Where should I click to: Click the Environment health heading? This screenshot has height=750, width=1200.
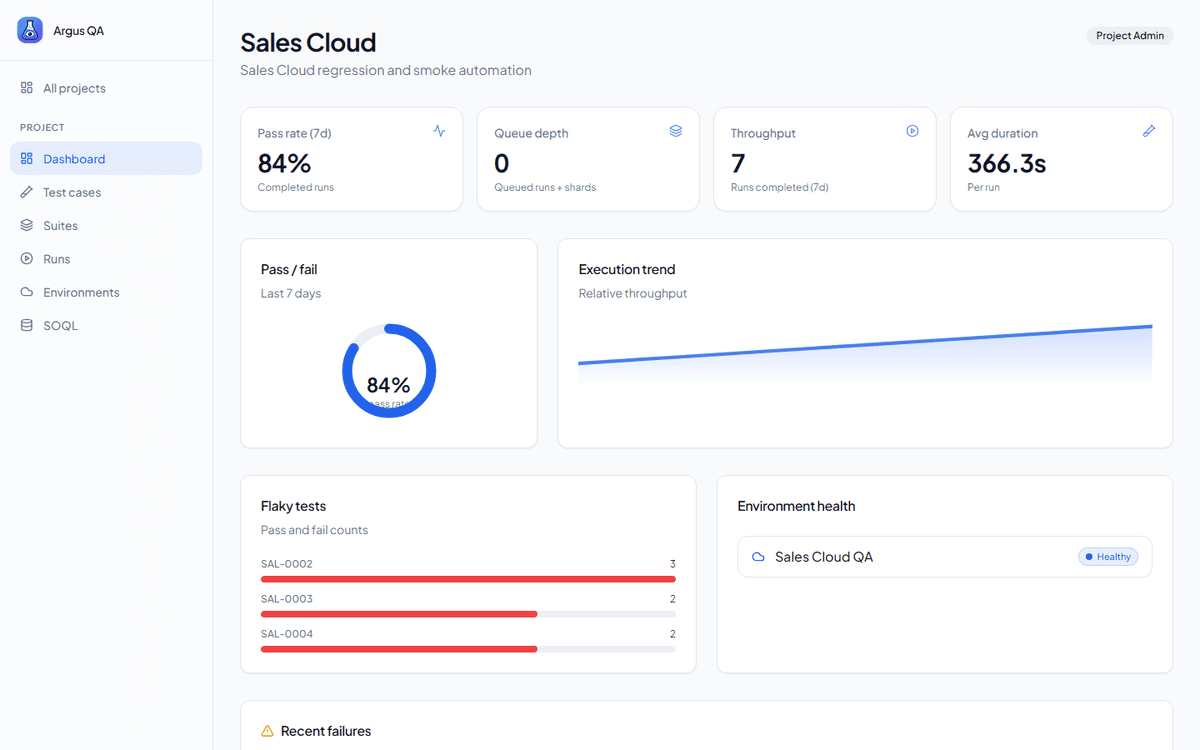coord(797,506)
